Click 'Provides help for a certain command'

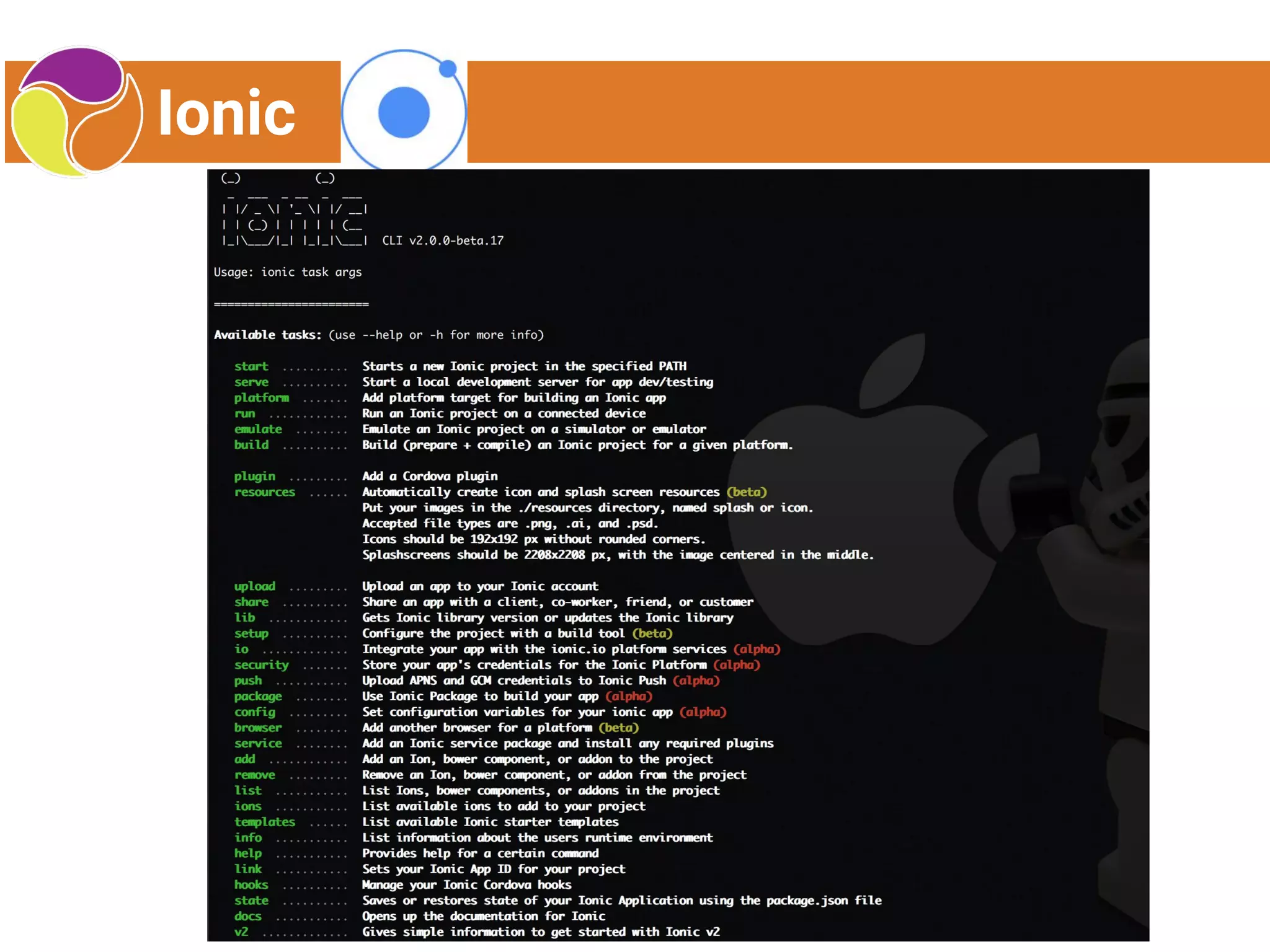click(x=480, y=853)
